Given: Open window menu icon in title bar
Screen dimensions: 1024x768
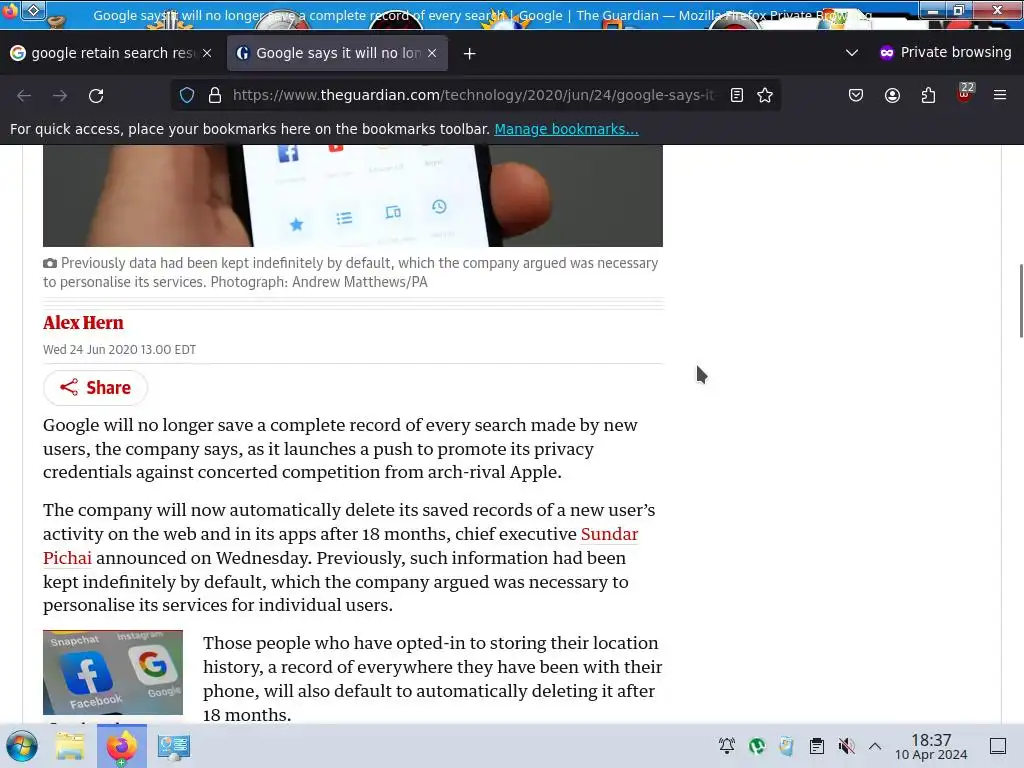Looking at the screenshot, I should pos(34,10).
